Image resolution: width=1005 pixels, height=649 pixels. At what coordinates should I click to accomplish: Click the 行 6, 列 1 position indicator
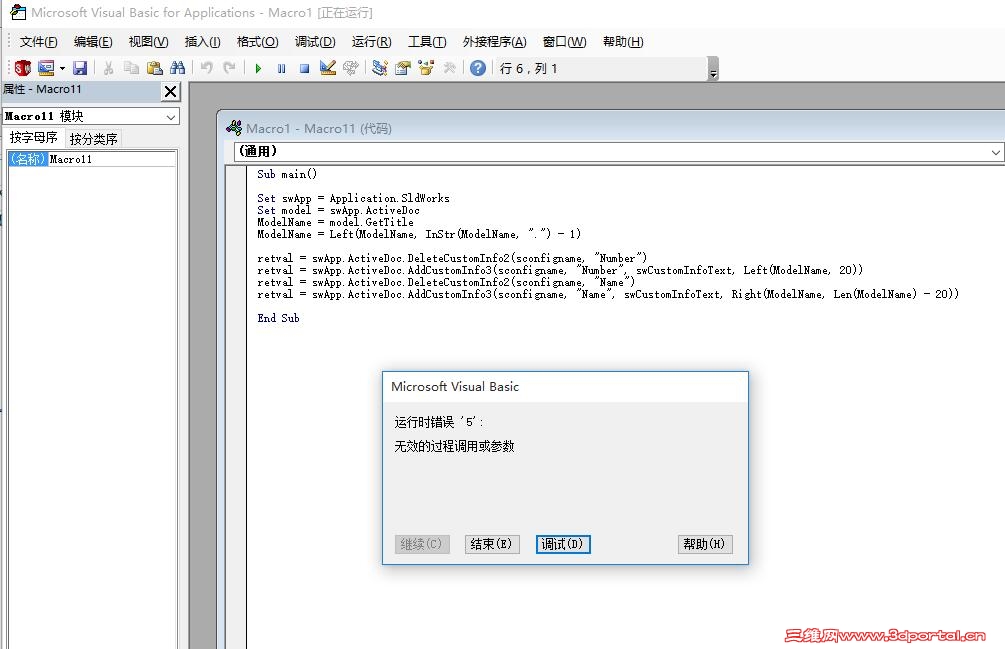(x=529, y=69)
